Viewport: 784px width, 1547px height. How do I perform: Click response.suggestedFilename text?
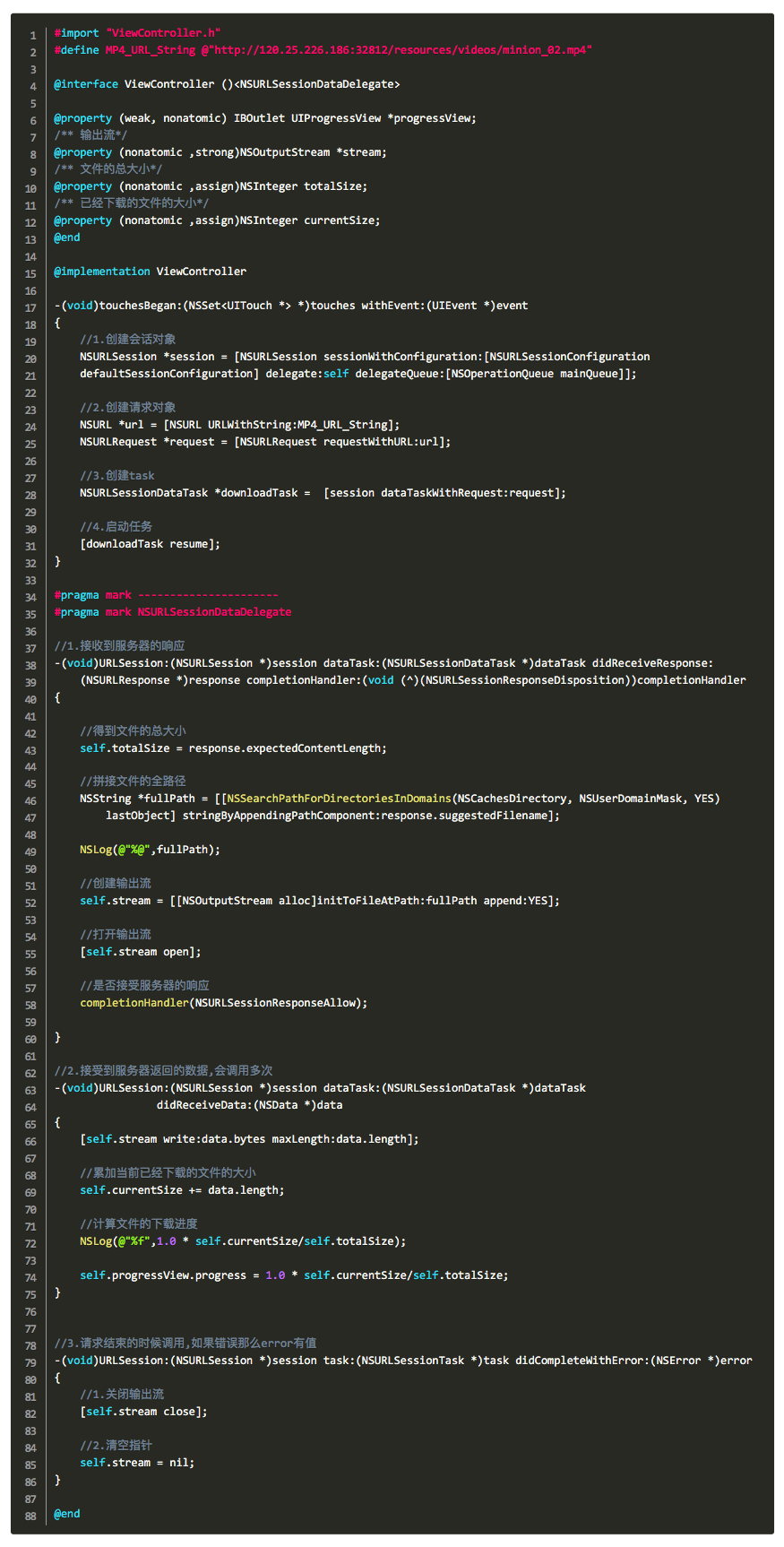[464, 816]
